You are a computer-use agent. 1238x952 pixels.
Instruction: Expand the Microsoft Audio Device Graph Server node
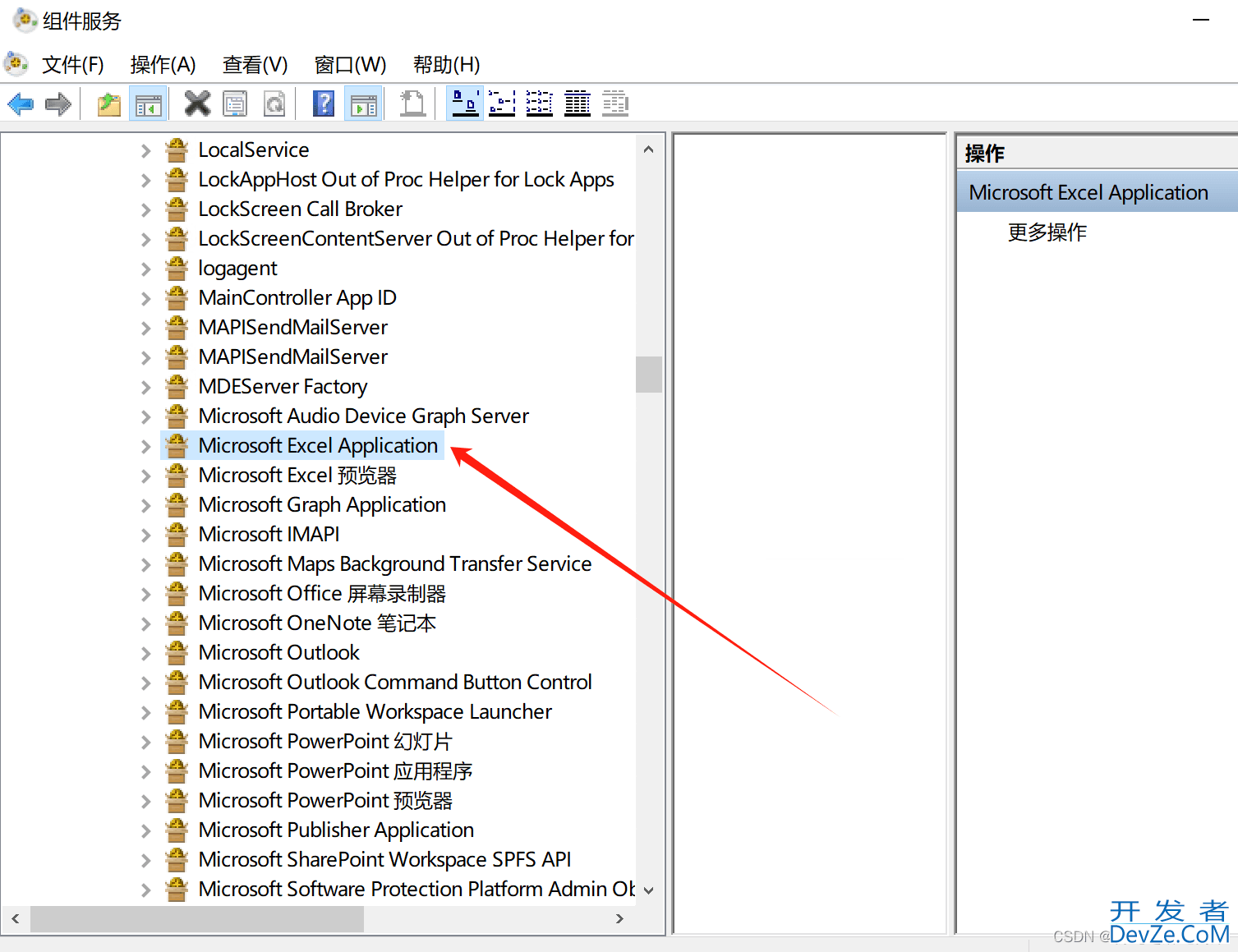pyautogui.click(x=145, y=416)
